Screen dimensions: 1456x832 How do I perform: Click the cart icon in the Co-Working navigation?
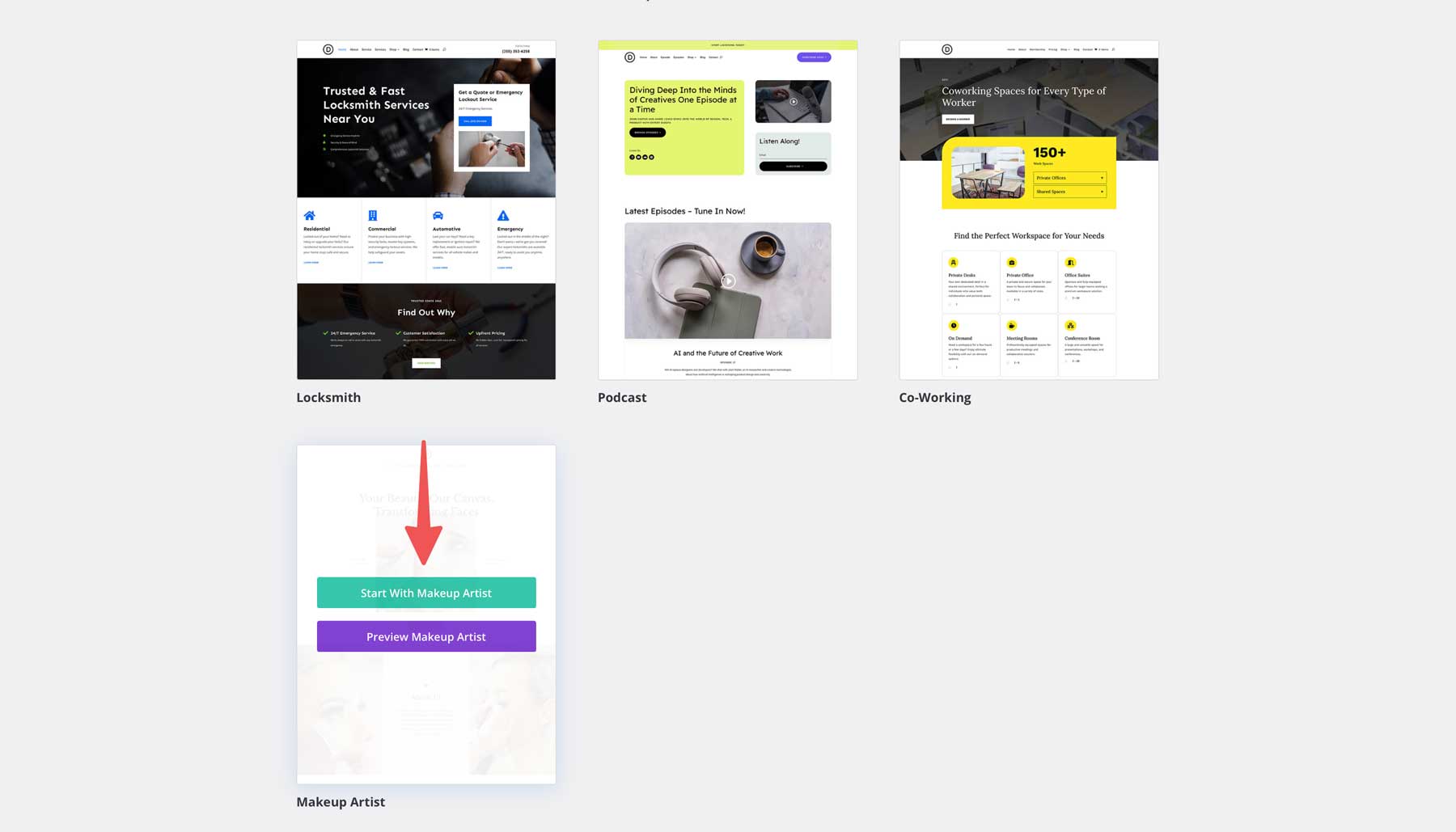1095,49
